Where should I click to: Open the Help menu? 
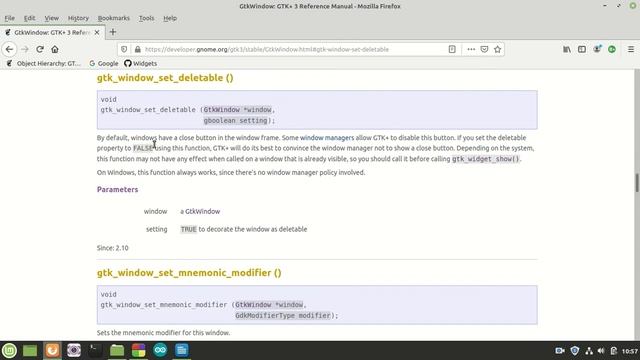[x=170, y=18]
